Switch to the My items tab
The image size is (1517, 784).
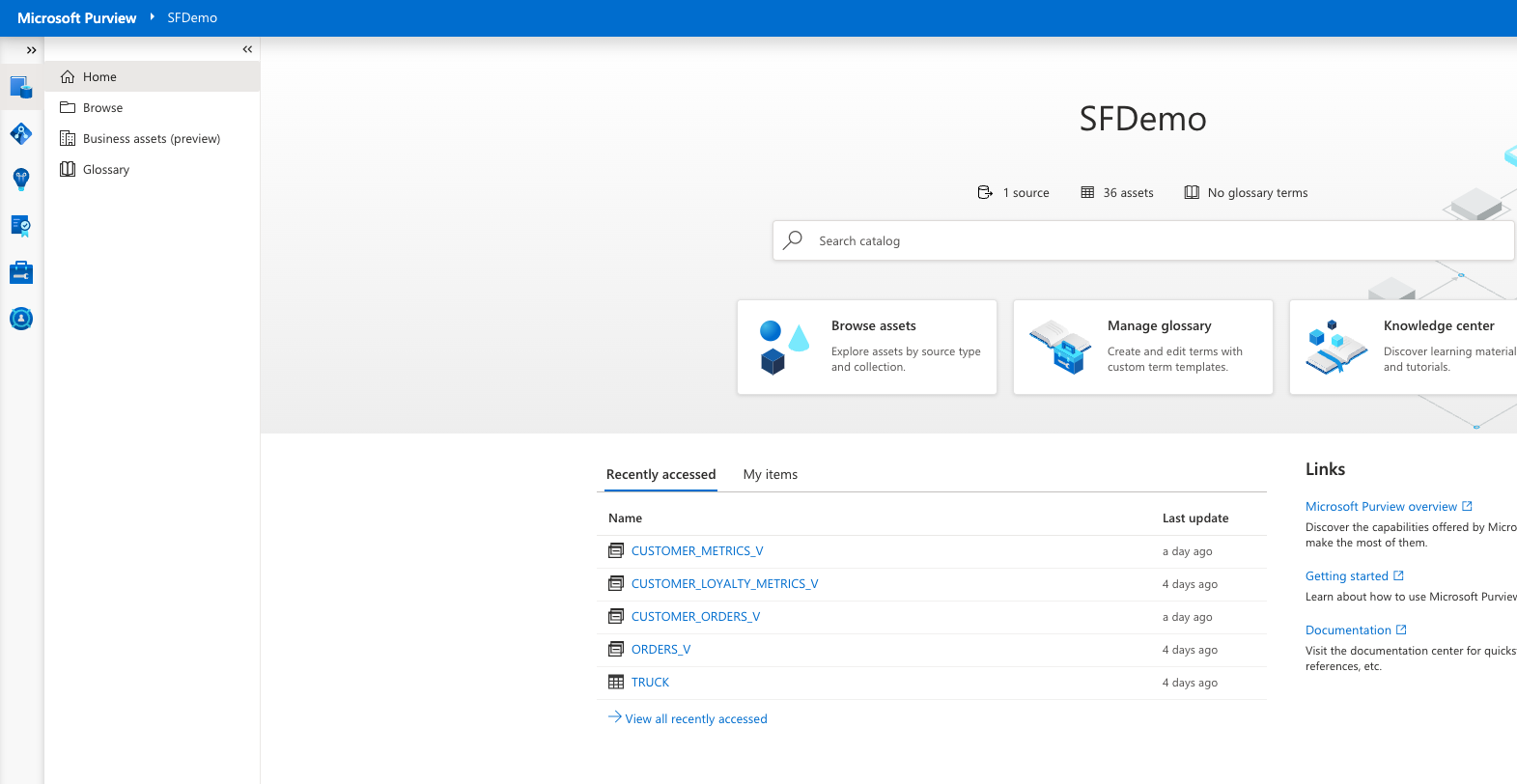coord(770,474)
